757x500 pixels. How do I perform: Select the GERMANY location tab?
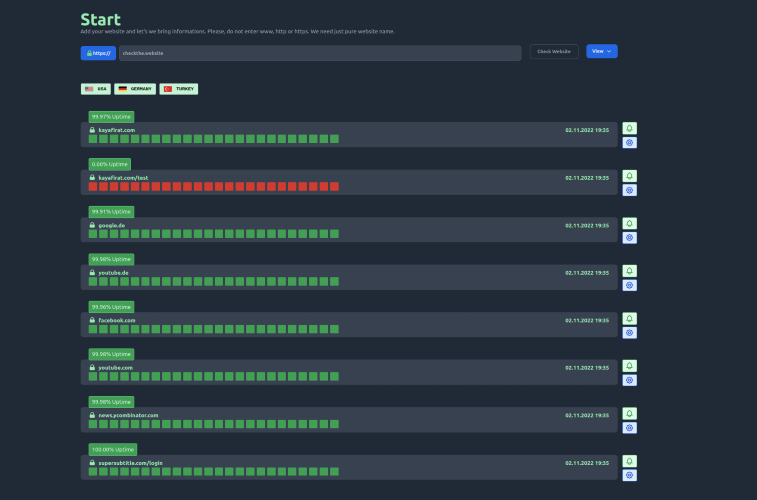coord(135,89)
